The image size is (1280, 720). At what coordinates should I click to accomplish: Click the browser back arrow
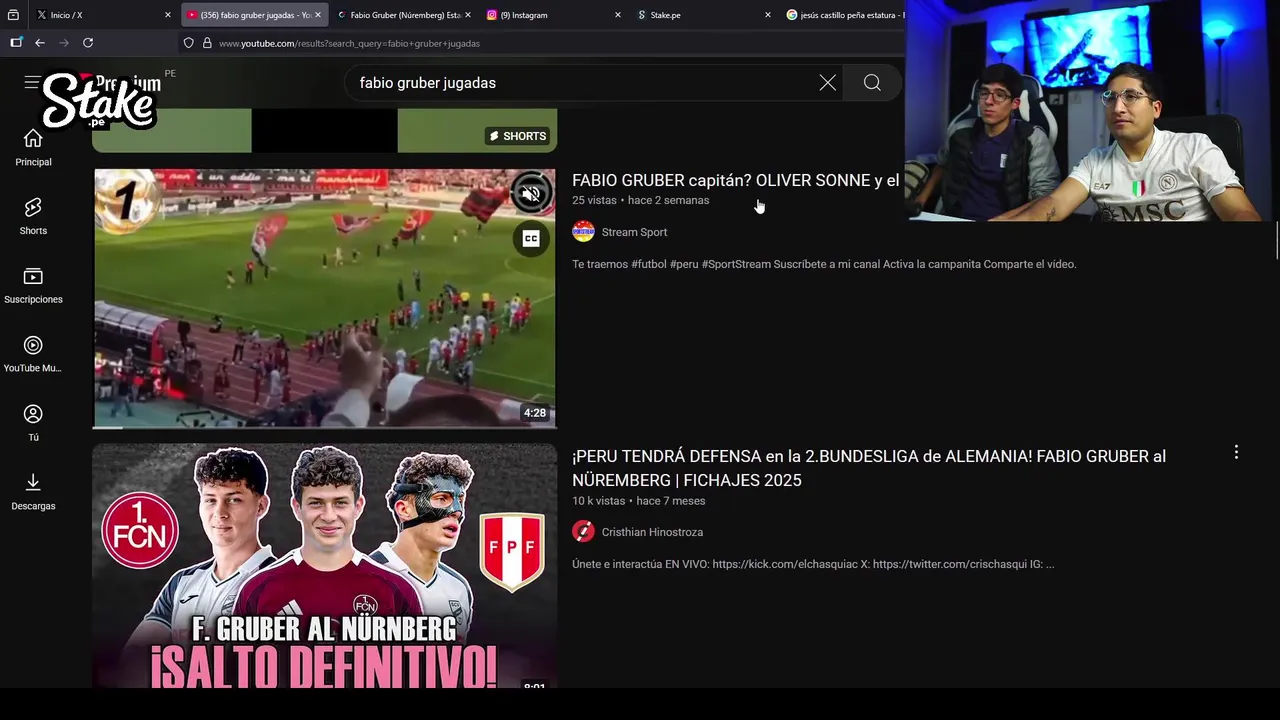coord(39,43)
